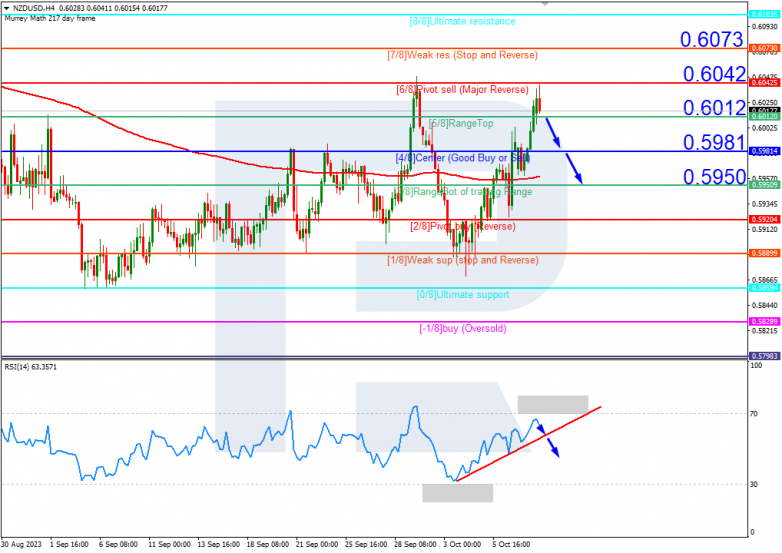The width and height of the screenshot is (782, 553).
Task: Select the [2/8]Pivot buy (Reverse) label
Action: tap(463, 226)
